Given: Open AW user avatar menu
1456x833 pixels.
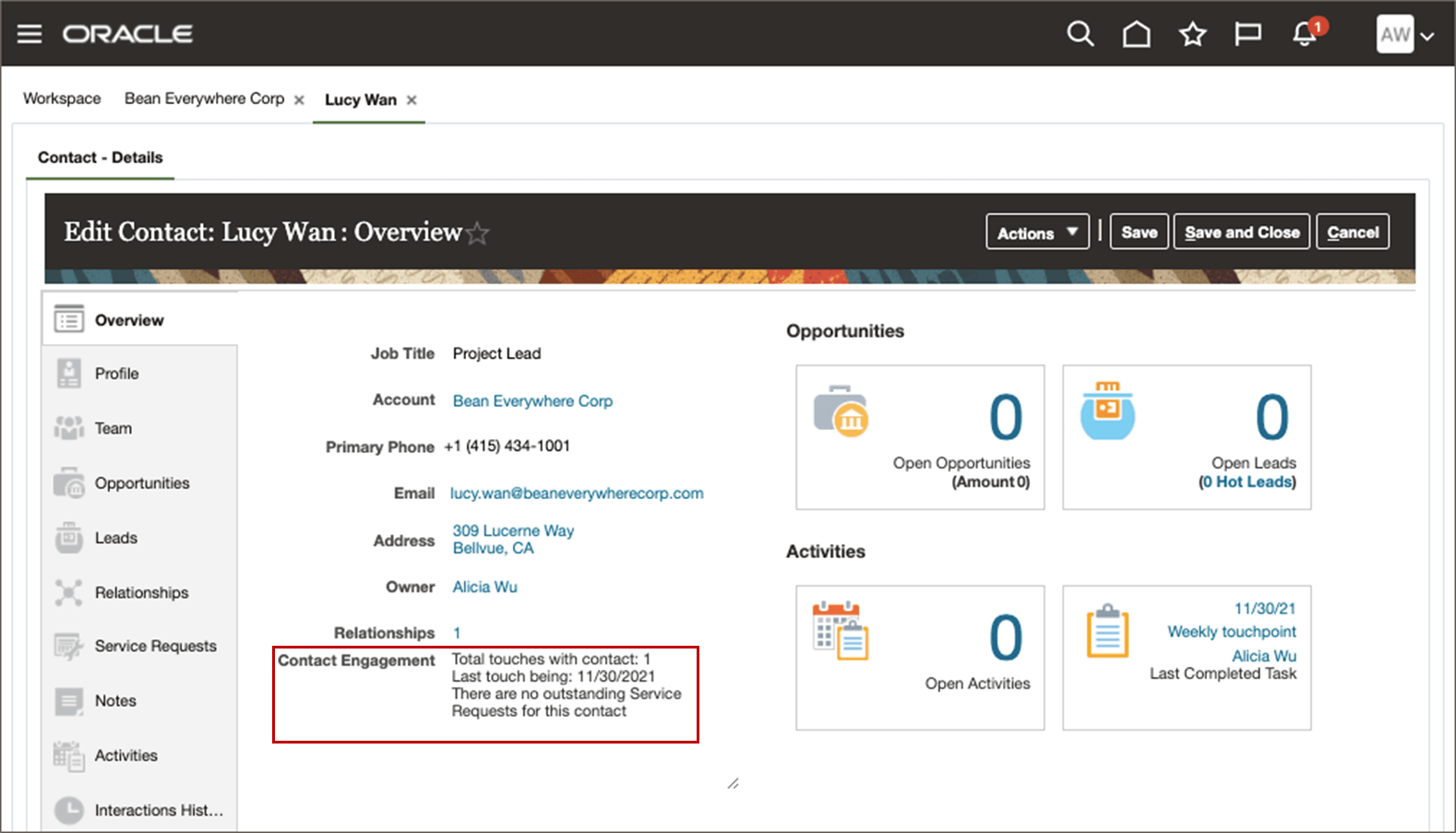Looking at the screenshot, I should point(1405,35).
